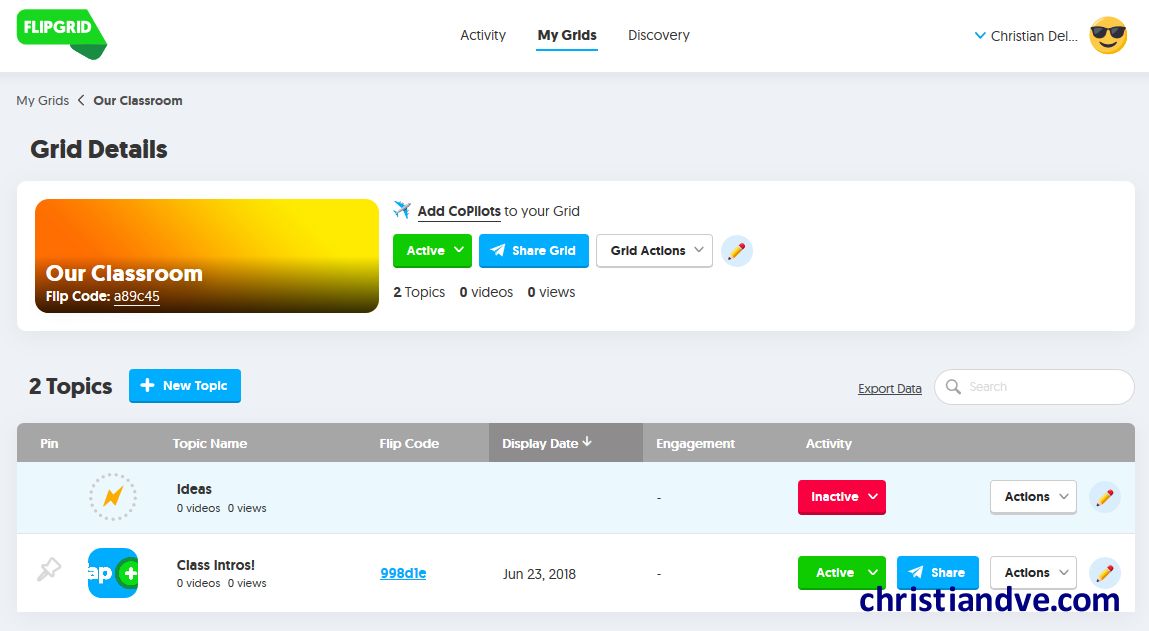Viewport: 1149px width, 631px height.
Task: Click the pencil edit icon next to Grid Actions
Action: pyautogui.click(x=737, y=251)
